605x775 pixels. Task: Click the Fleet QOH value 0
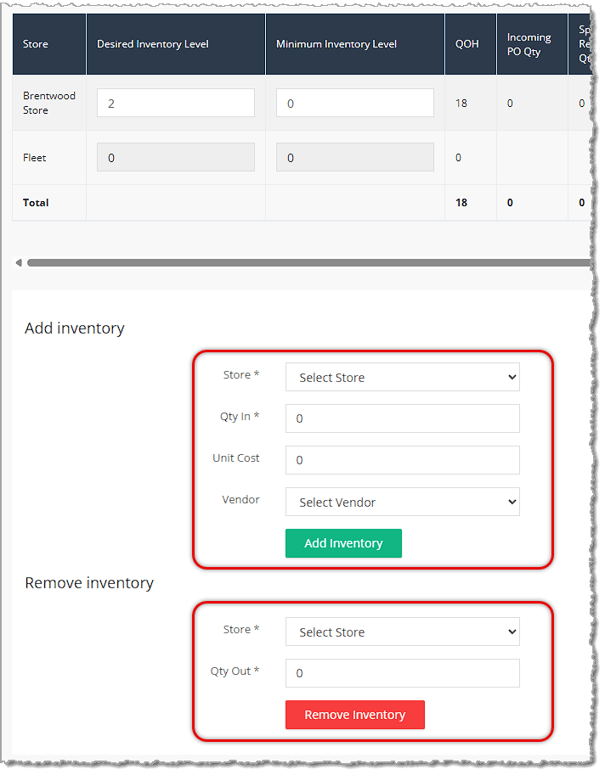(x=458, y=158)
